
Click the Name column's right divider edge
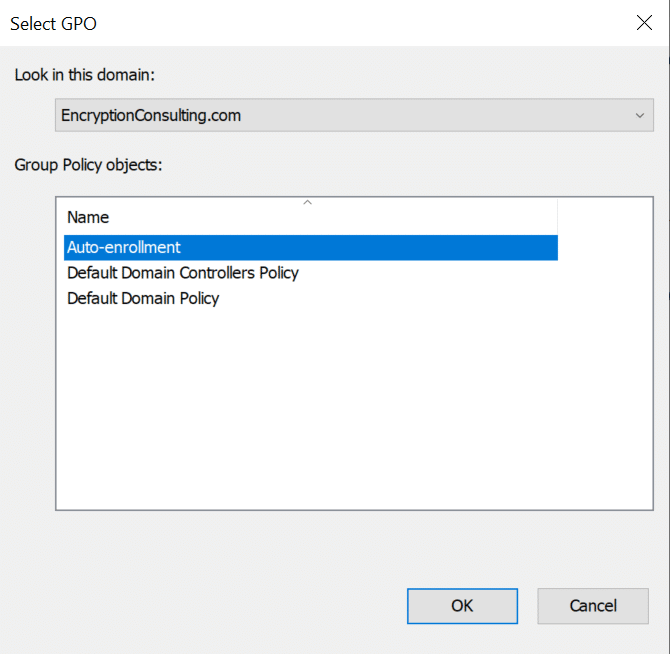(x=557, y=217)
